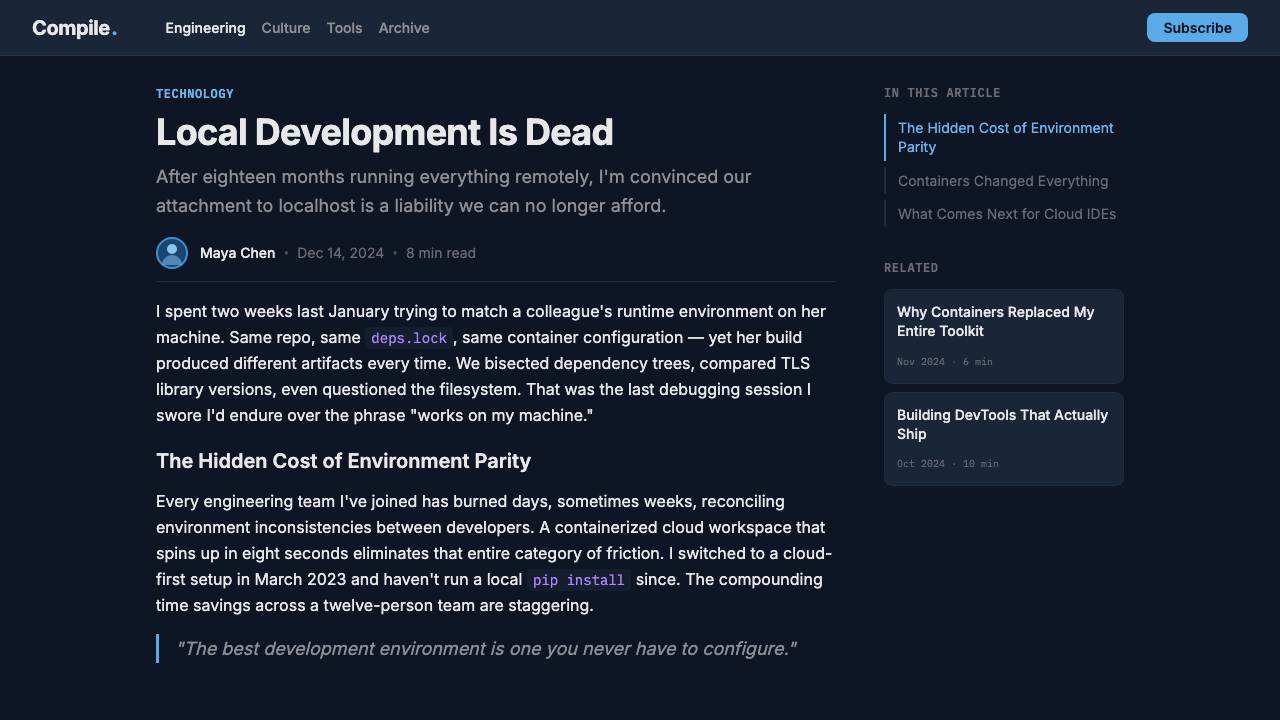Open the Tools nav item
Image resolution: width=1280 pixels, height=720 pixels.
(344, 28)
